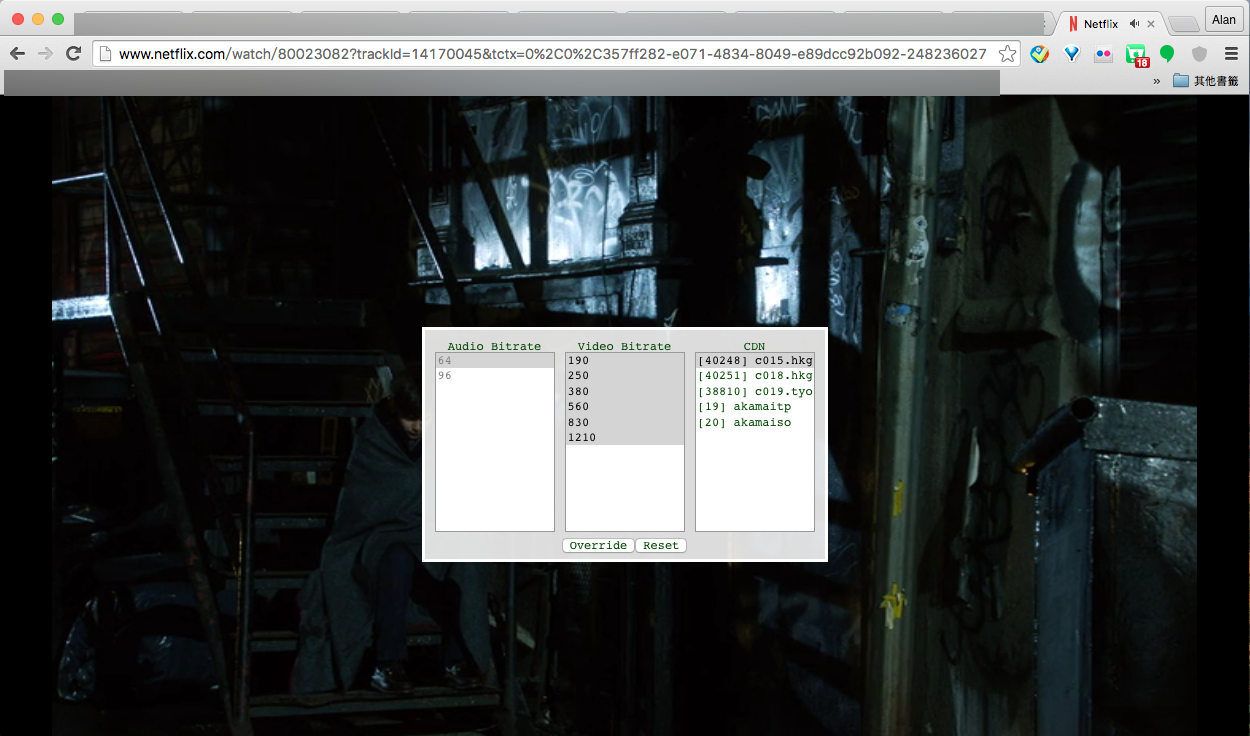Select video bitrate 190
The height and width of the screenshot is (736, 1250).
coord(625,360)
